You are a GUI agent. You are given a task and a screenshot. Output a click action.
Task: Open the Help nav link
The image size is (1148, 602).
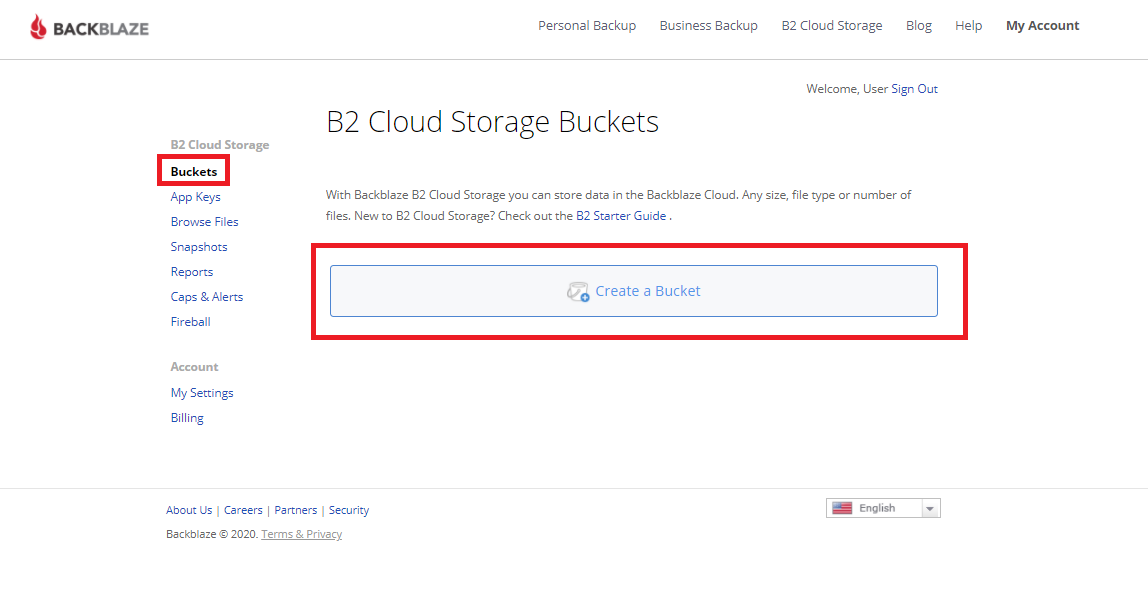968,26
